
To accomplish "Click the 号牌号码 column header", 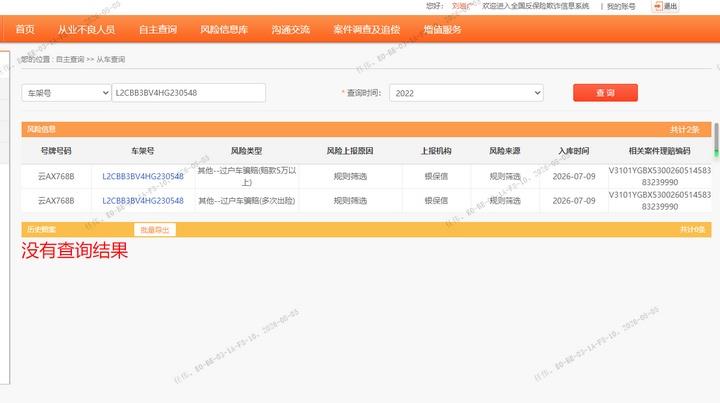I will [x=56, y=151].
